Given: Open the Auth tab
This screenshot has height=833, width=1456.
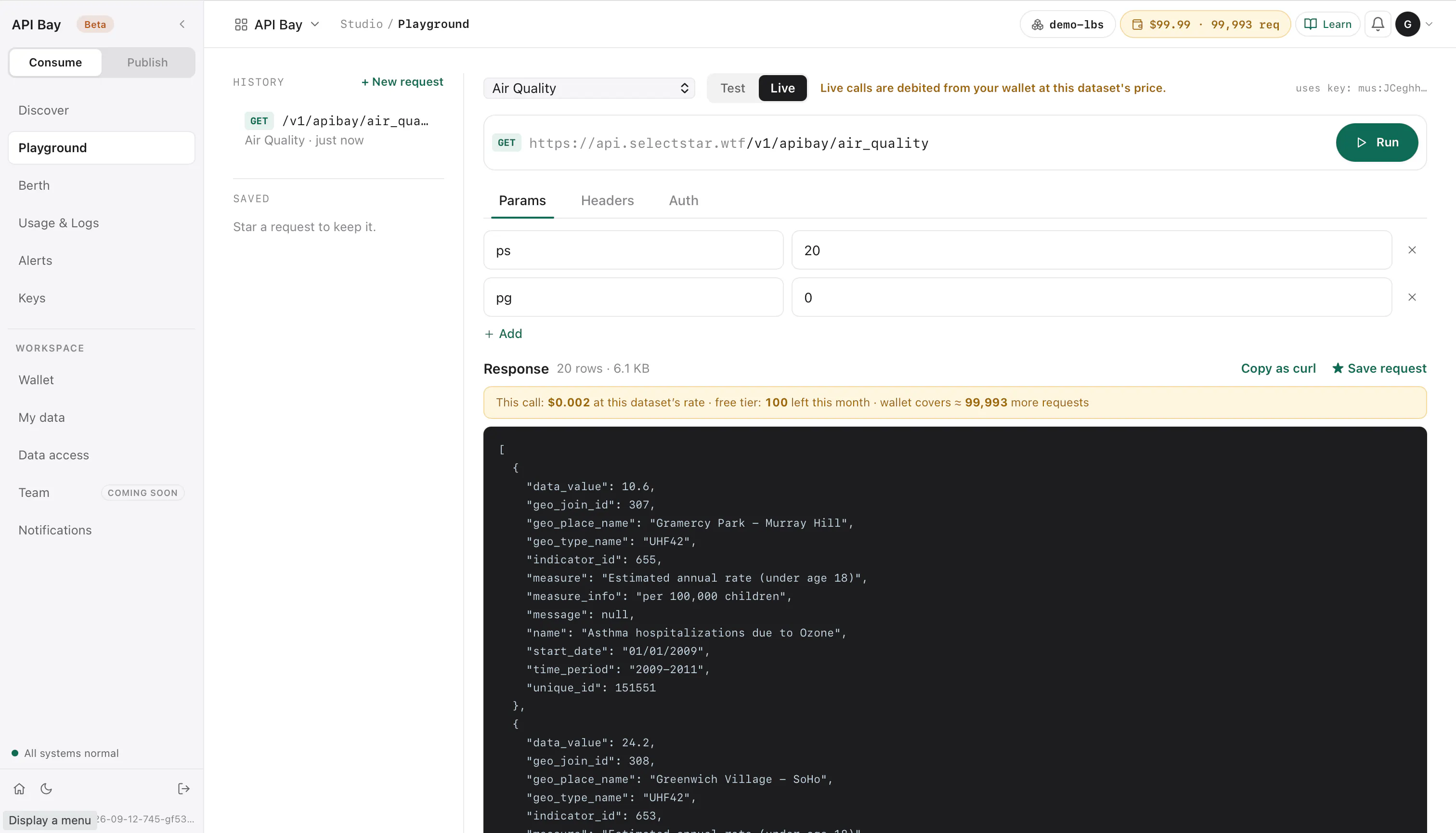Looking at the screenshot, I should 684,201.
